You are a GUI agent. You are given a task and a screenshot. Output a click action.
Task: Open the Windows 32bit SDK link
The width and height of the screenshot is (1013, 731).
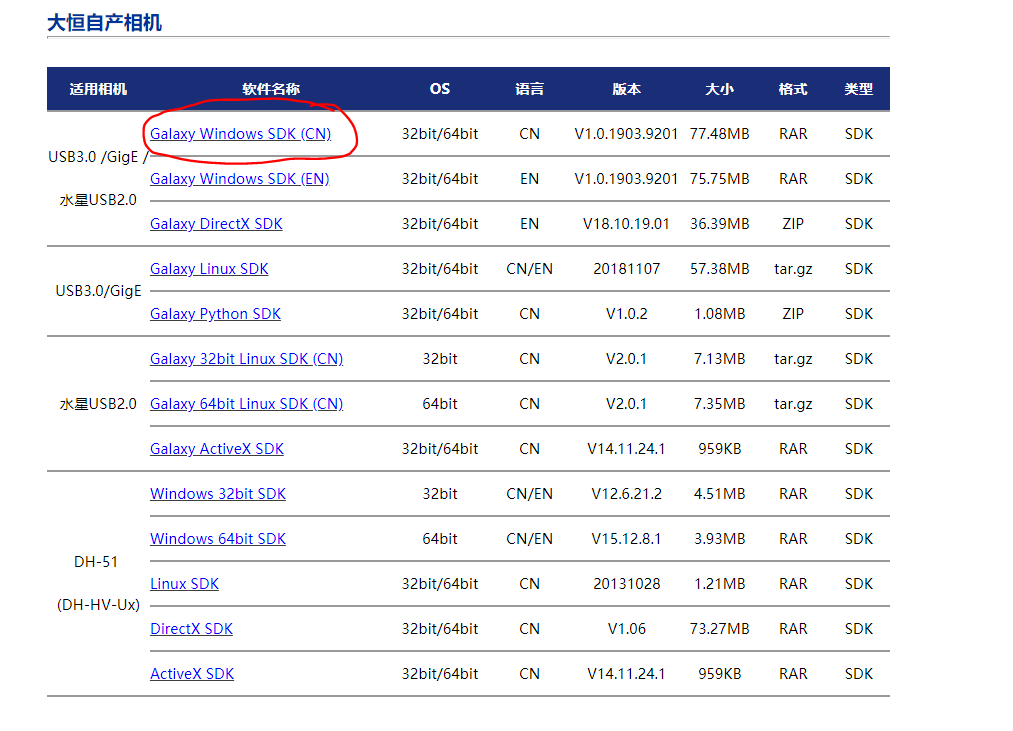tap(218, 494)
